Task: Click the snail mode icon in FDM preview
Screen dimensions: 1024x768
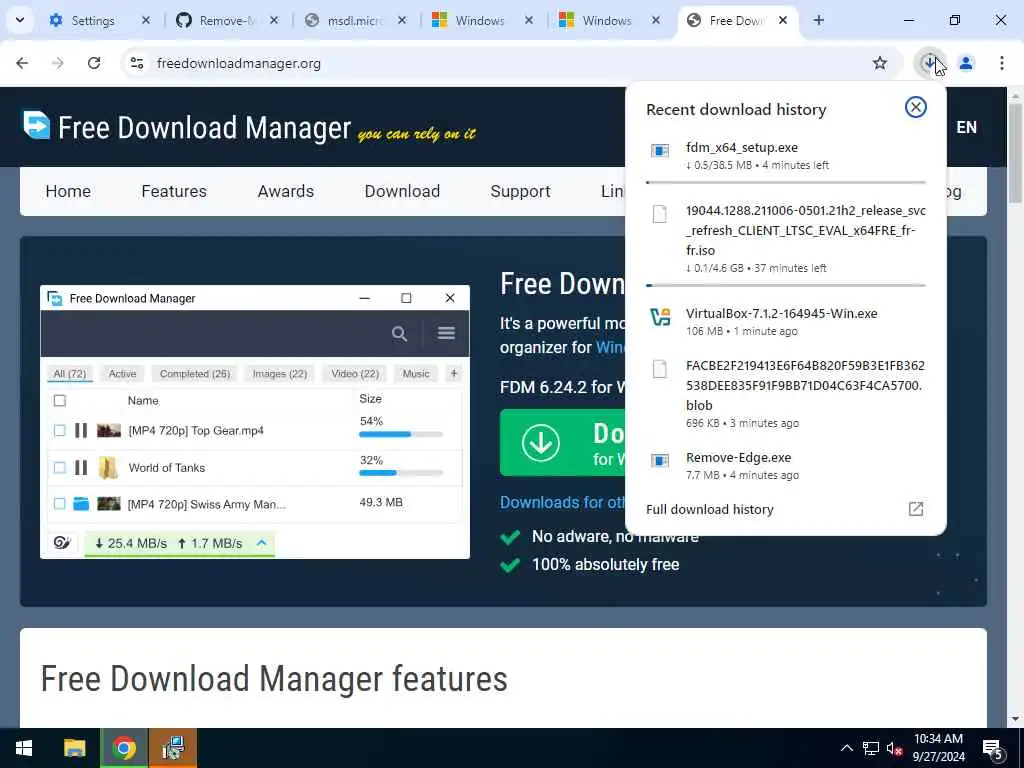Action: (62, 543)
